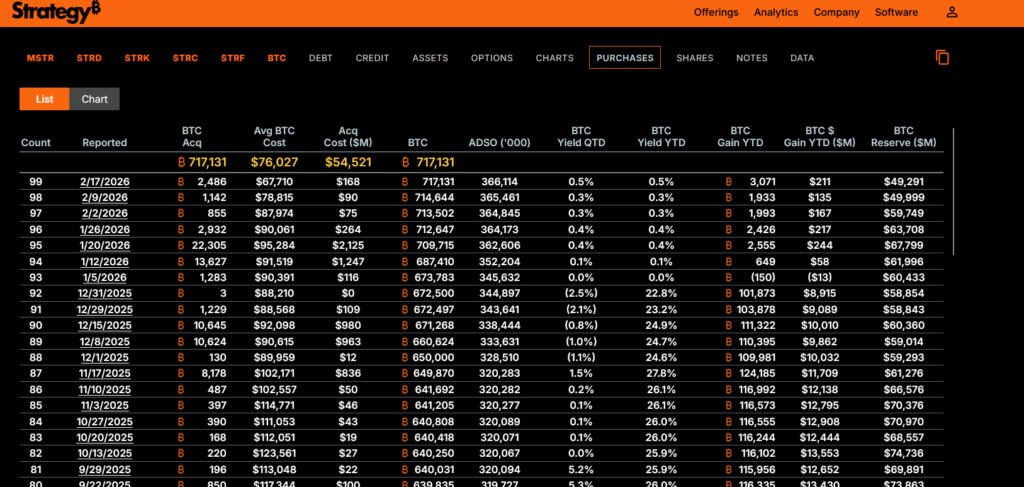Switch to the MSTR tab
This screenshot has height=487, width=1024.
[x=40, y=58]
